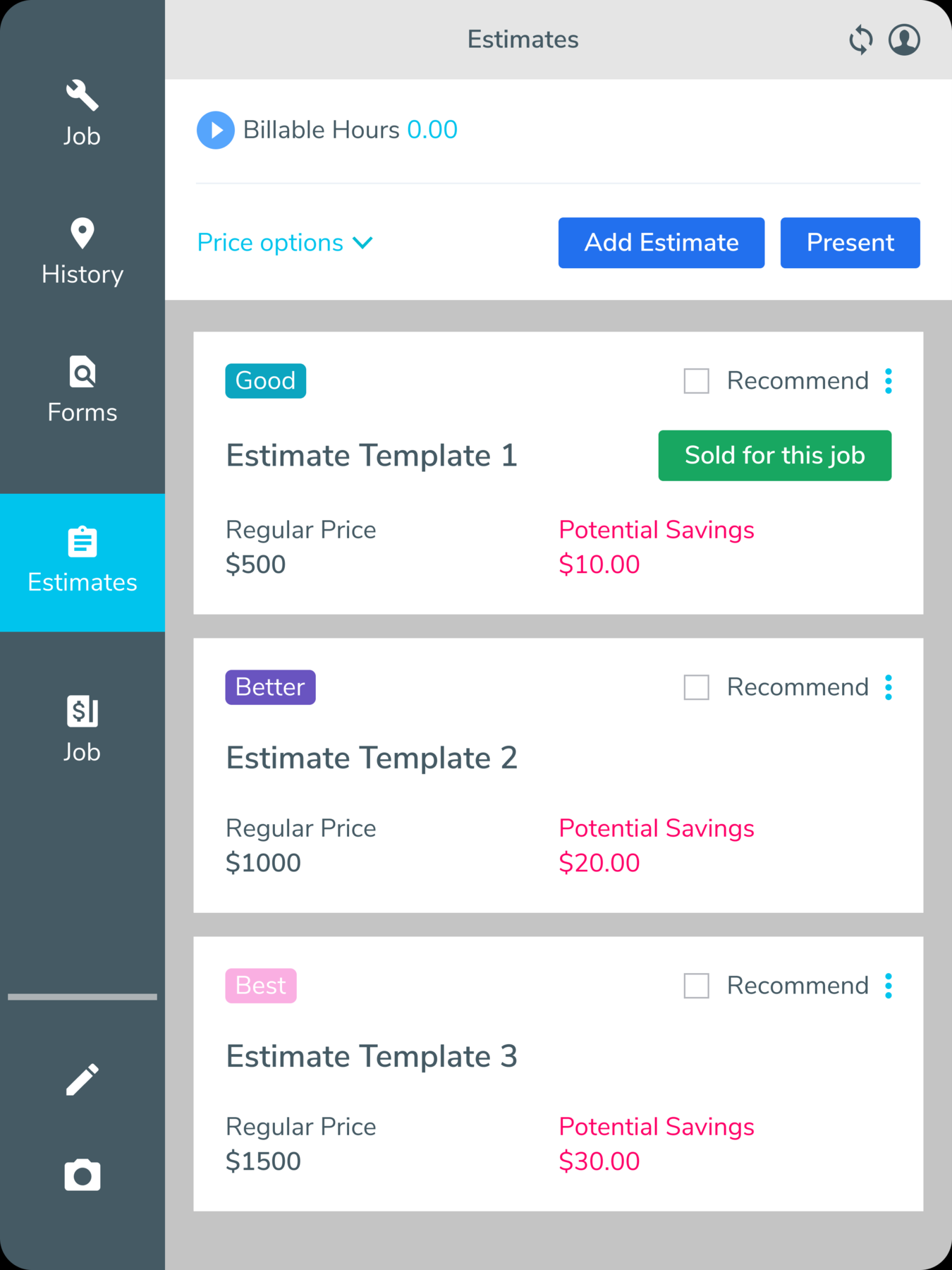Viewport: 952px width, 1270px height.
Task: Select the Estimates clipboard icon
Action: point(82,542)
